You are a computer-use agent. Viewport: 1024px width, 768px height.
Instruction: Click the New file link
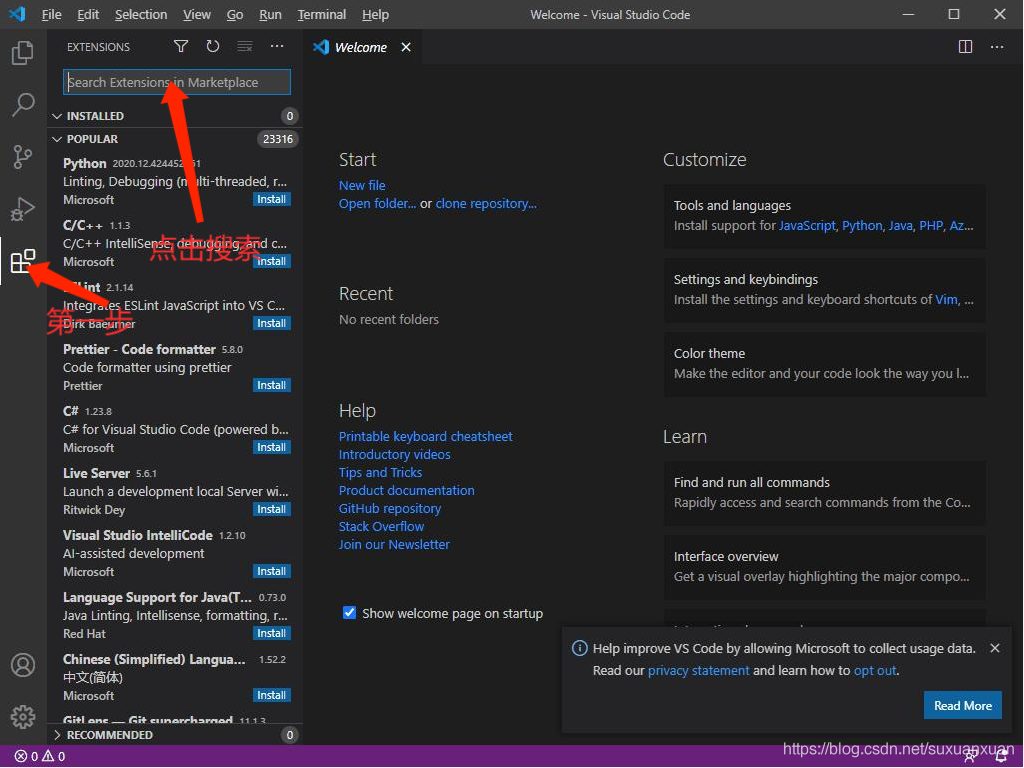coord(362,185)
